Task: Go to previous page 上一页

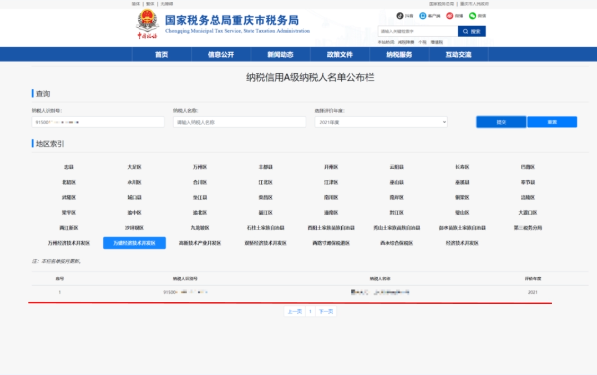Action: 294,311
